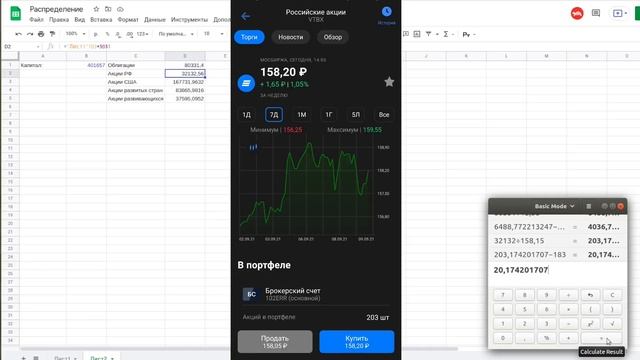The width and height of the screenshot is (640, 360).
Task: Click the calculator C clear button
Action: click(x=612, y=295)
